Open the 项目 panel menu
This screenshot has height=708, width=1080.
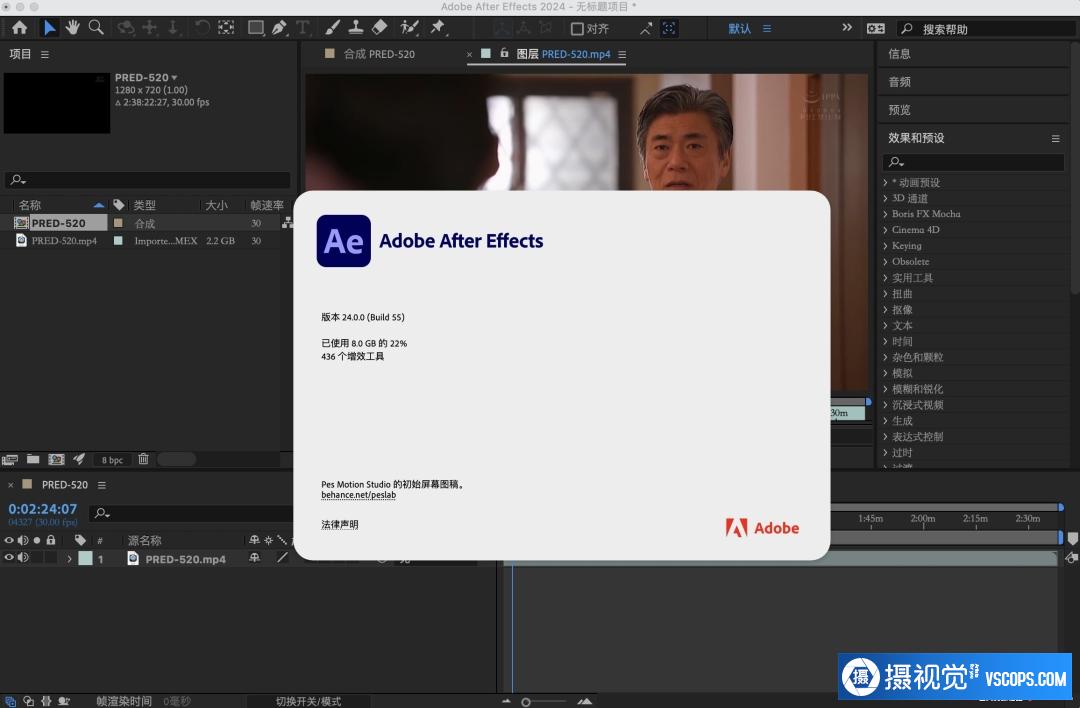point(45,54)
